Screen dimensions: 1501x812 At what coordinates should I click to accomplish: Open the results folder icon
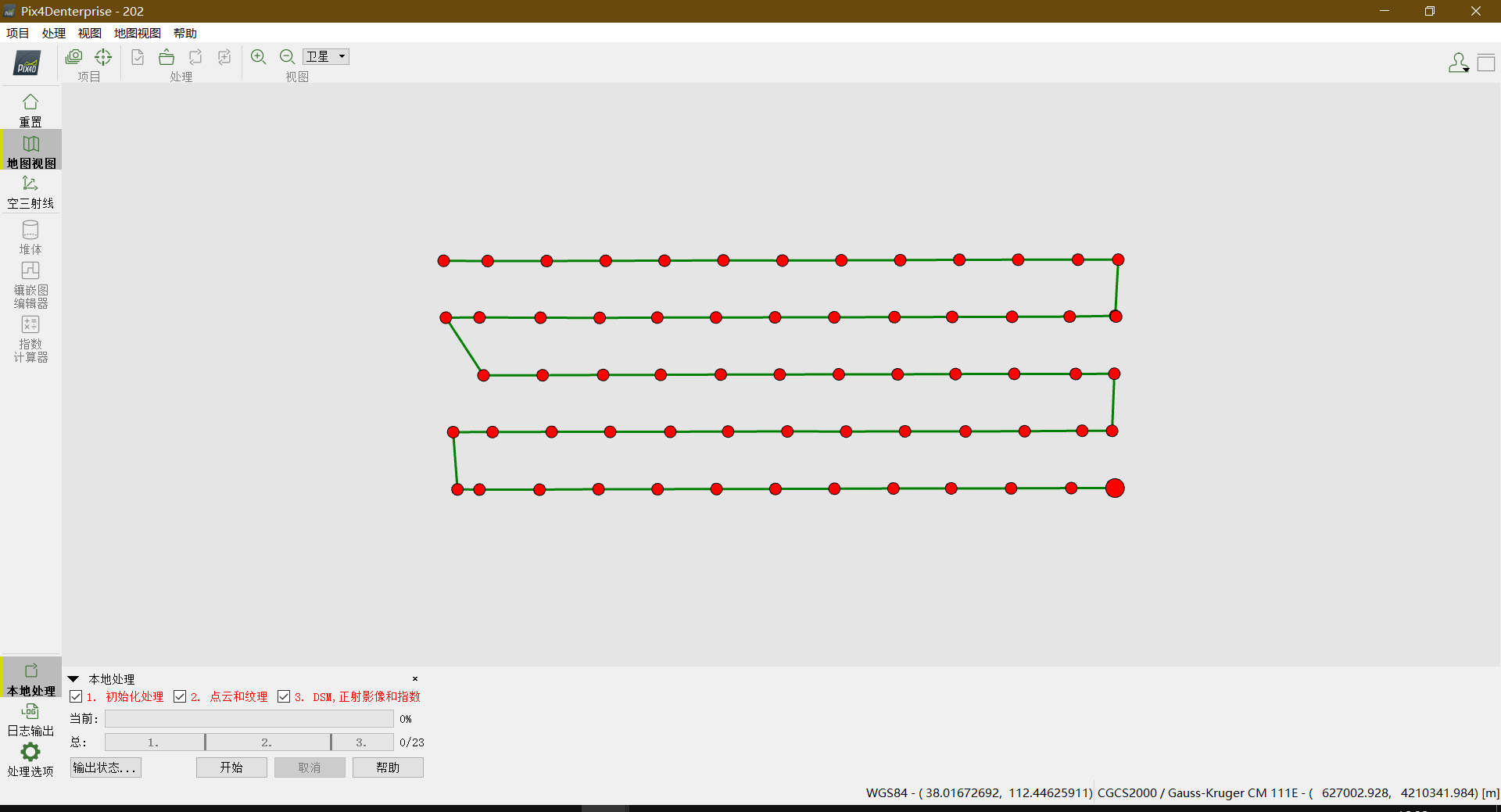click(x=167, y=57)
